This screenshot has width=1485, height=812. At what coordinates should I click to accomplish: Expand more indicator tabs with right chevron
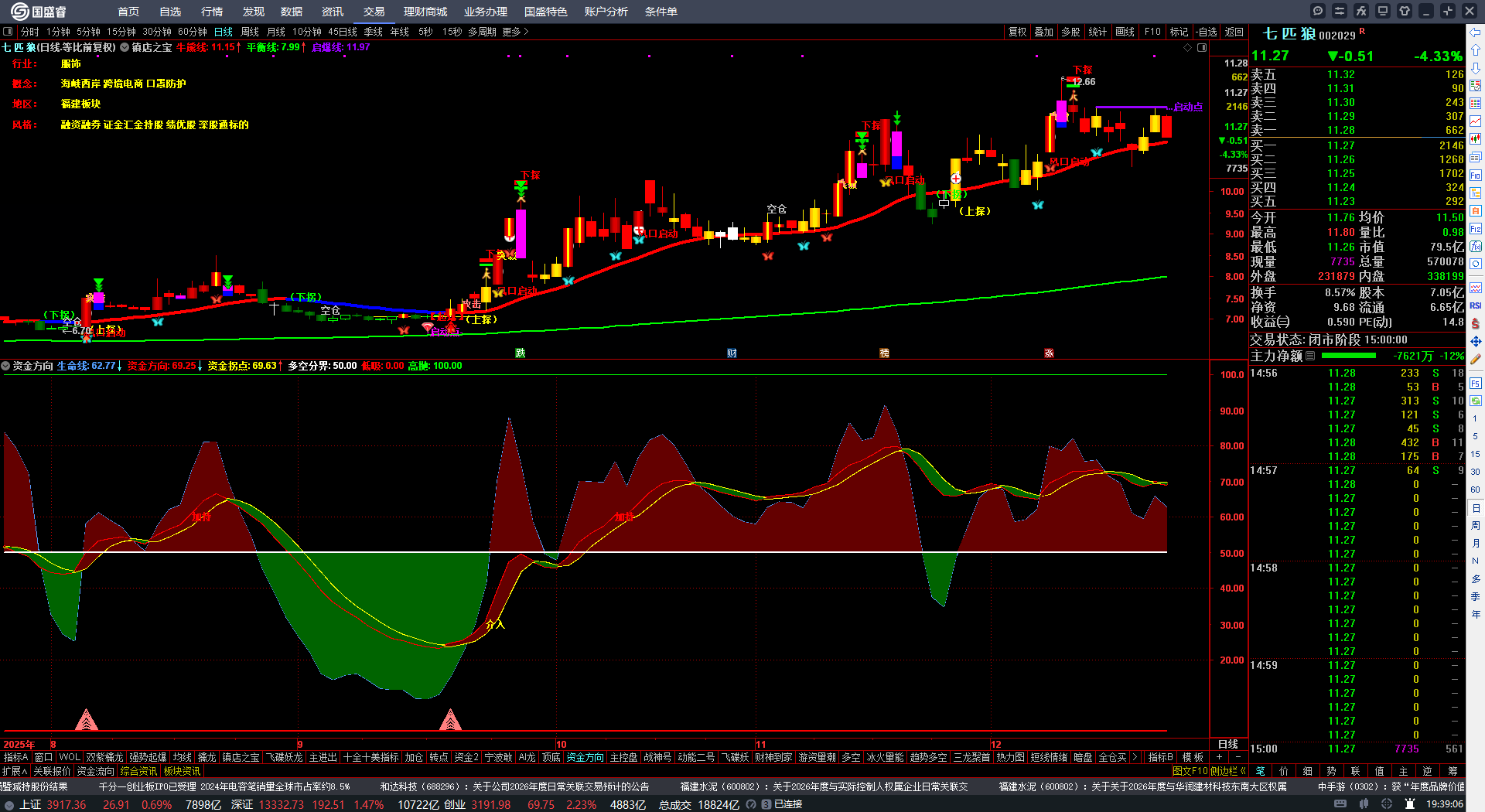coord(1135,757)
